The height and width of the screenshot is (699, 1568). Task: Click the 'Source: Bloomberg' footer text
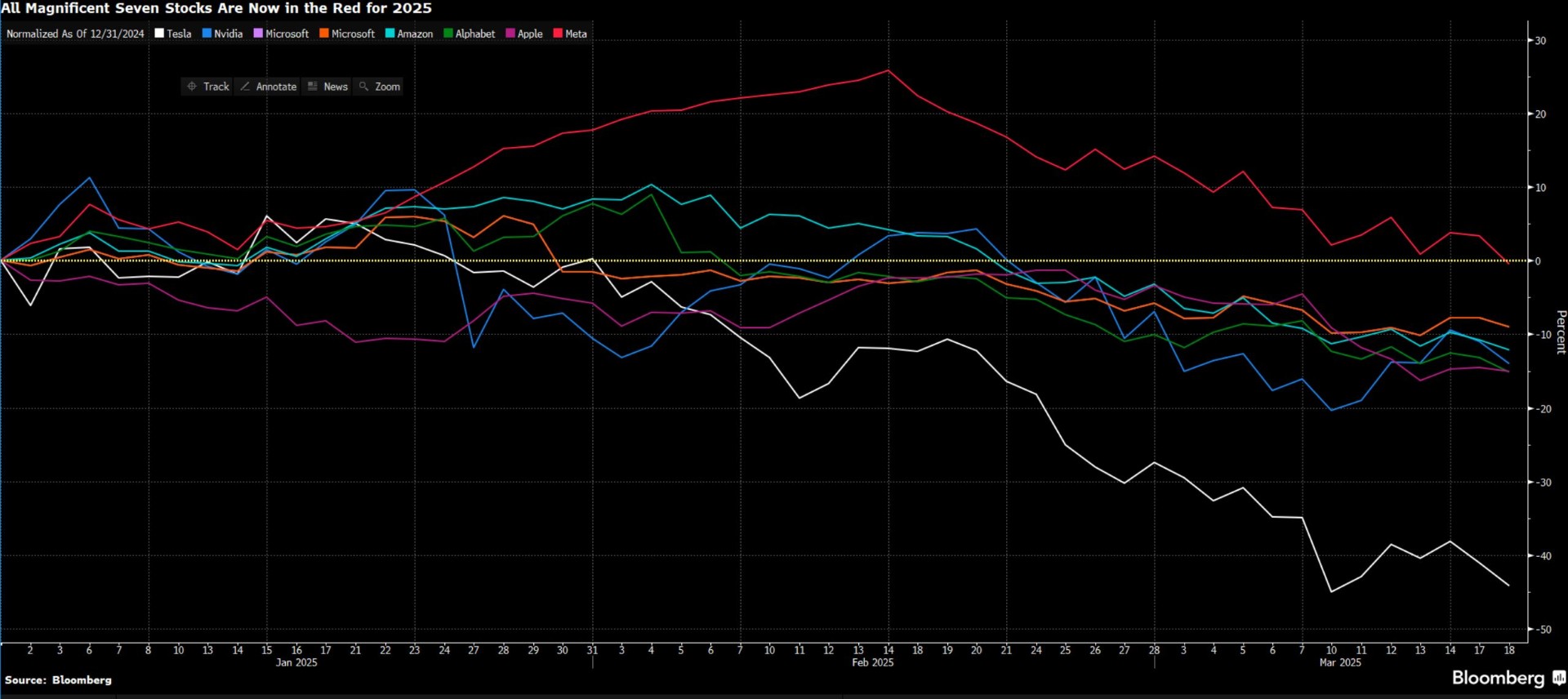[58, 679]
